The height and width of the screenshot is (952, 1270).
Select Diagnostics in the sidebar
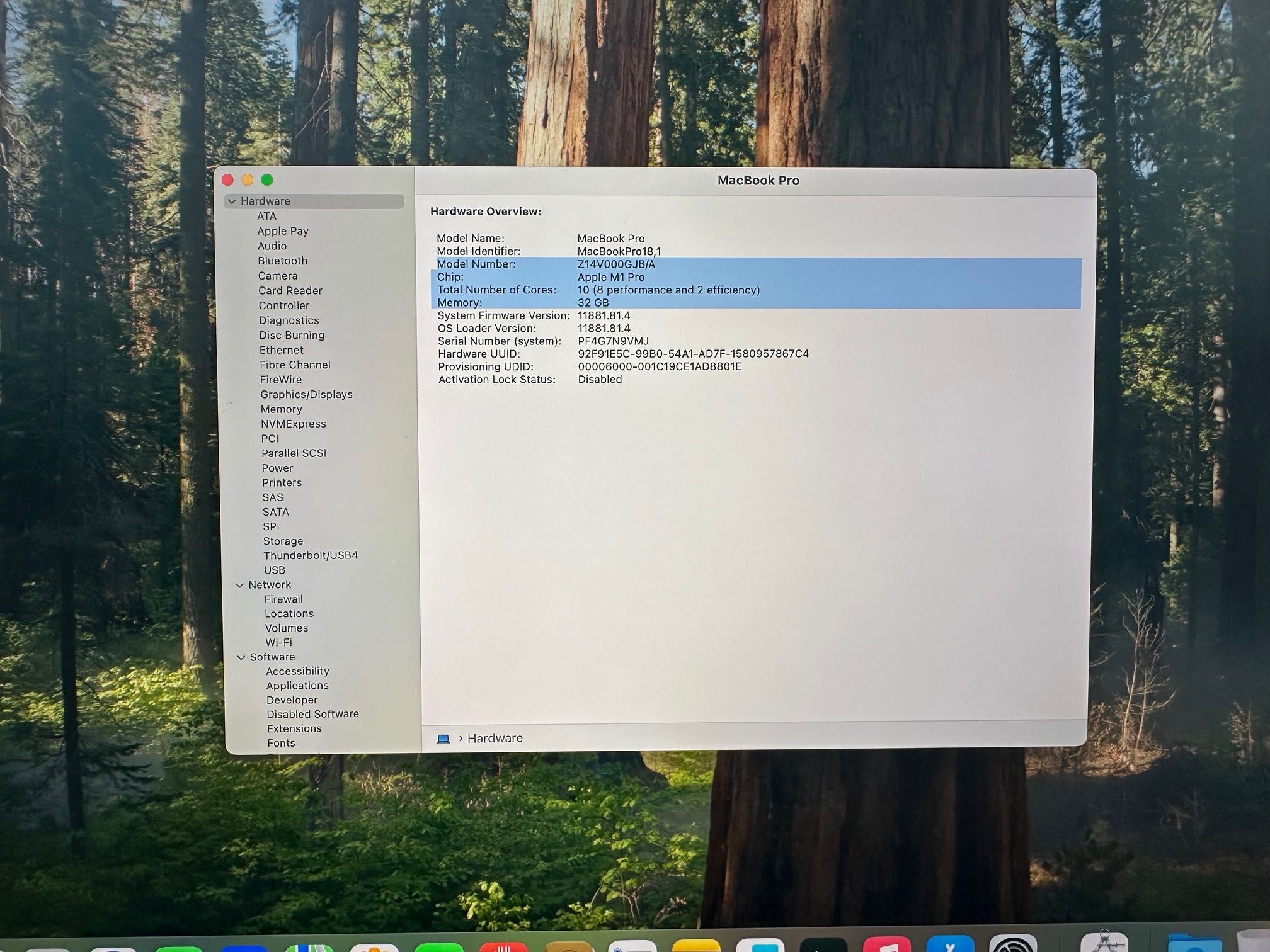click(289, 320)
